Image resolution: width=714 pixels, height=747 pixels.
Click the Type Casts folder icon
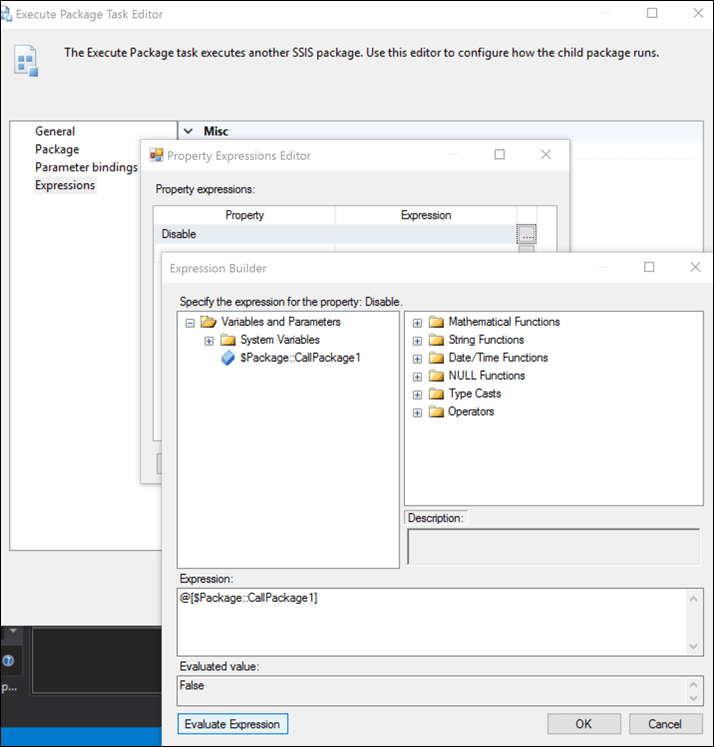[435, 394]
